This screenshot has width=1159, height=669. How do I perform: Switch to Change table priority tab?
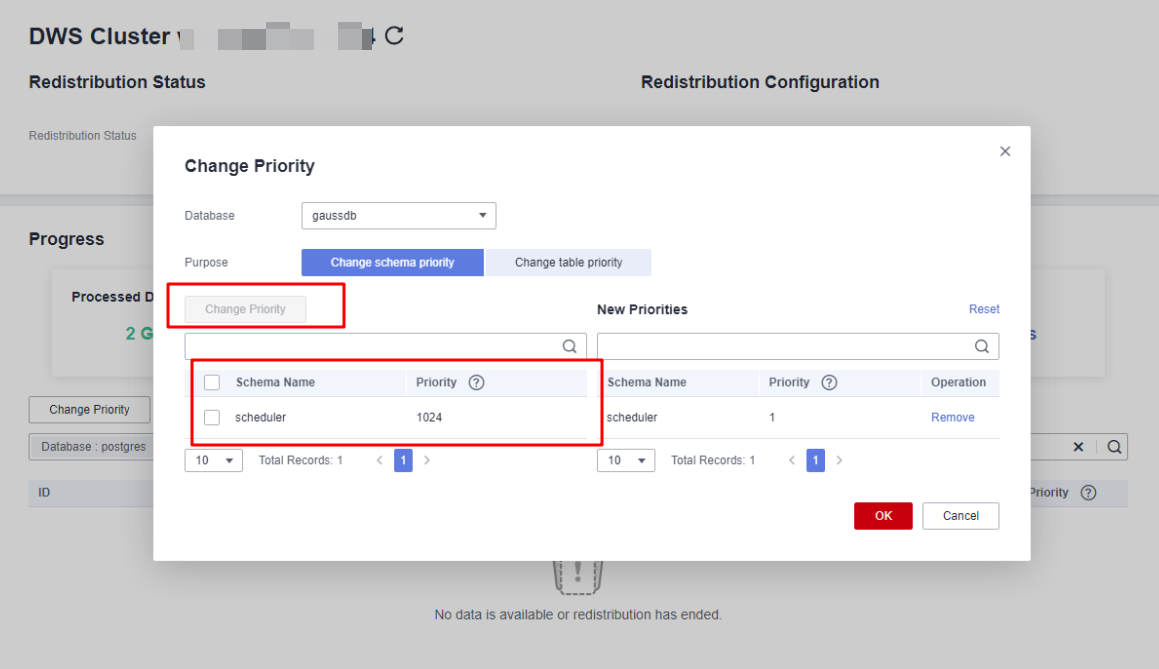pos(568,262)
